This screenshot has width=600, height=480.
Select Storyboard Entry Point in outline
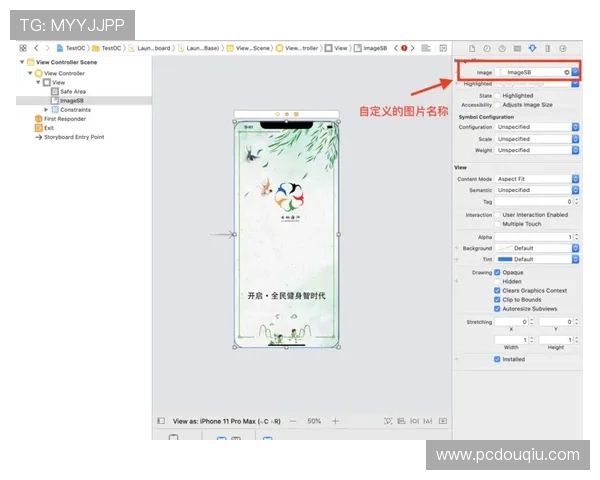(70, 137)
